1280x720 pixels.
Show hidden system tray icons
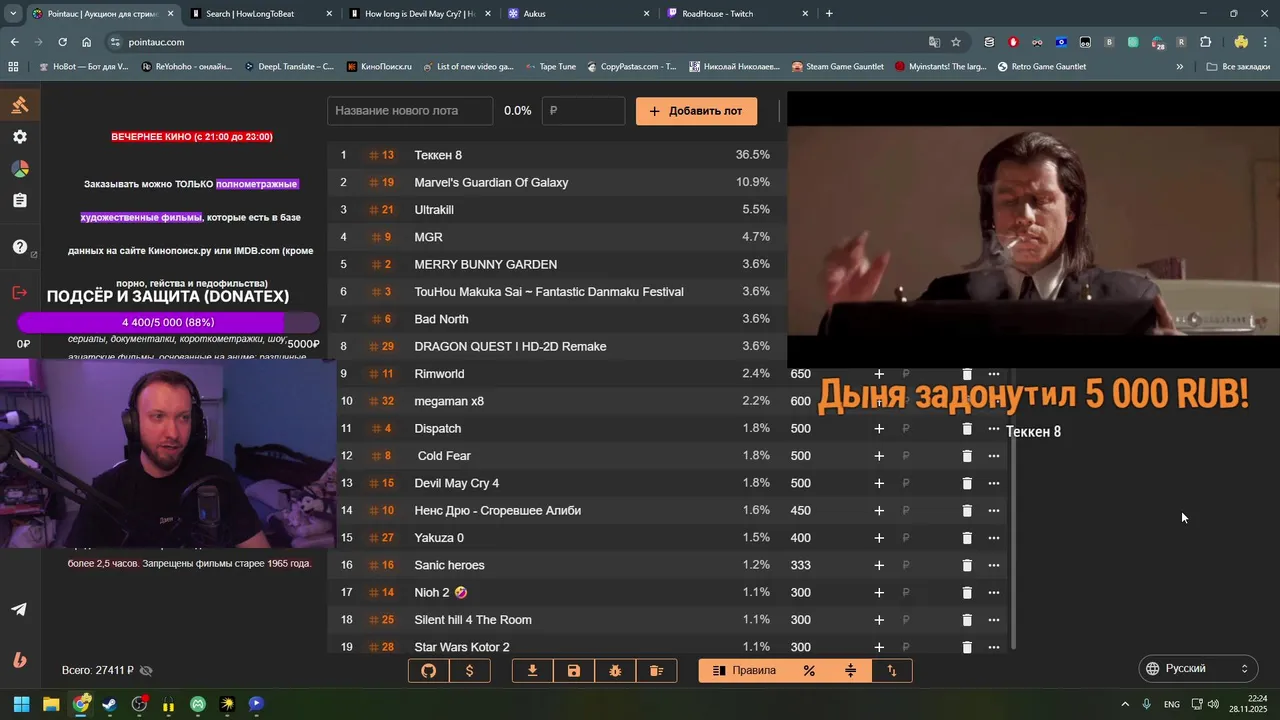point(1125,704)
